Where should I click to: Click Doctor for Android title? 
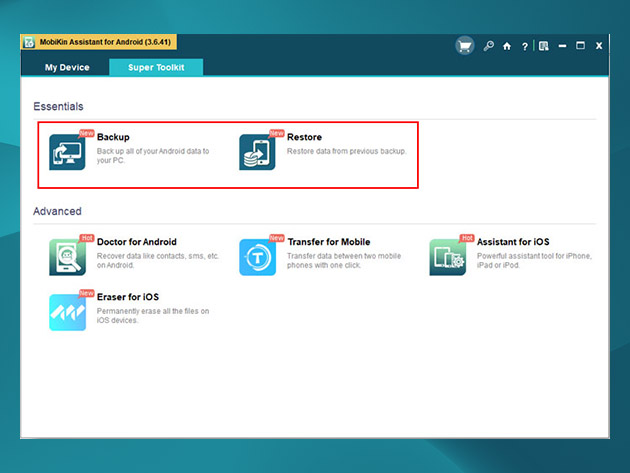(x=137, y=242)
